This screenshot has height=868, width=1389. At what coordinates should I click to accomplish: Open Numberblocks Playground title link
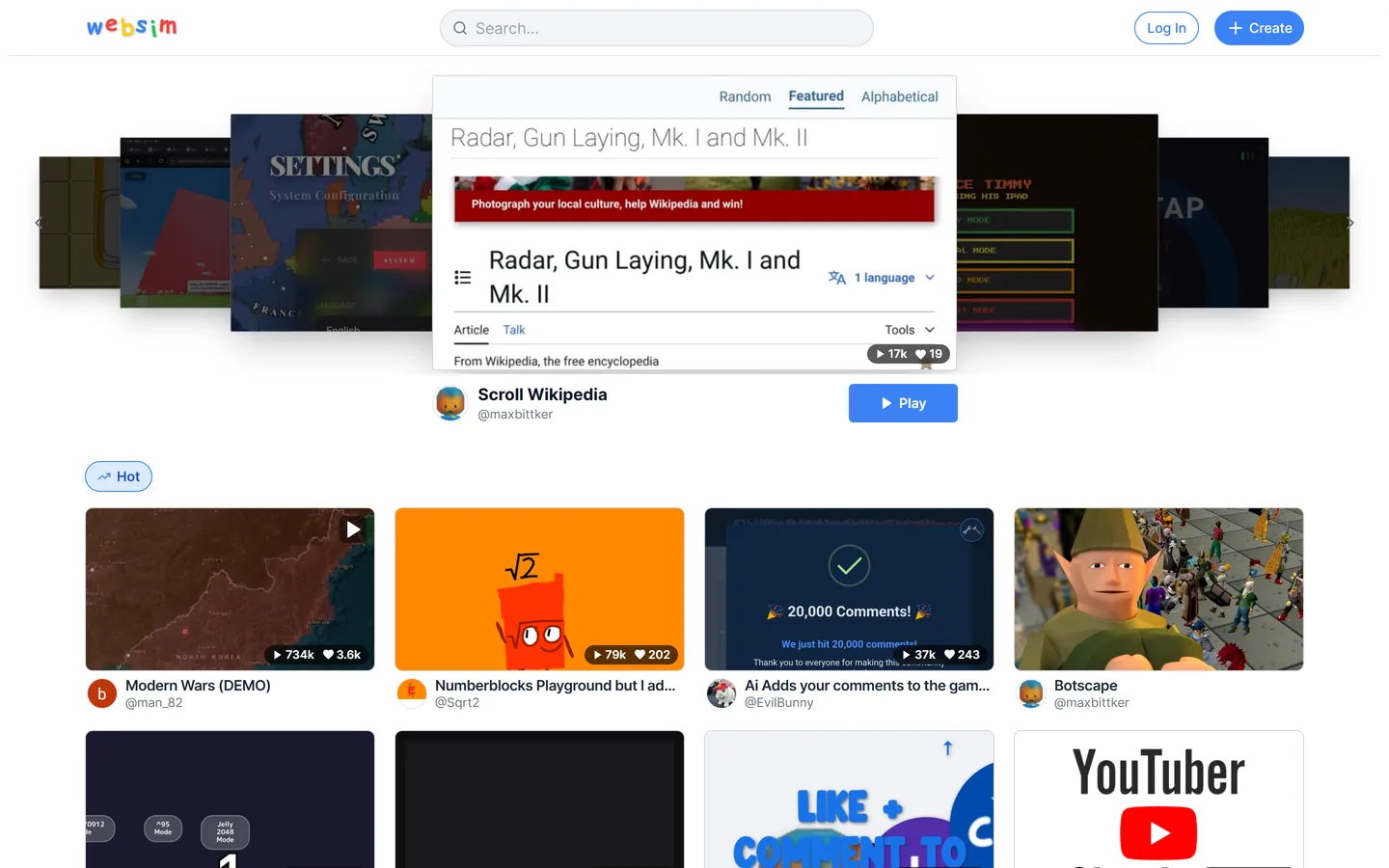(556, 686)
